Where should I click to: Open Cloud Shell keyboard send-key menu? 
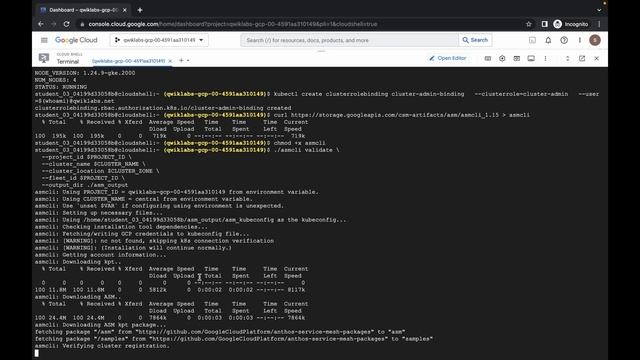pos(487,58)
